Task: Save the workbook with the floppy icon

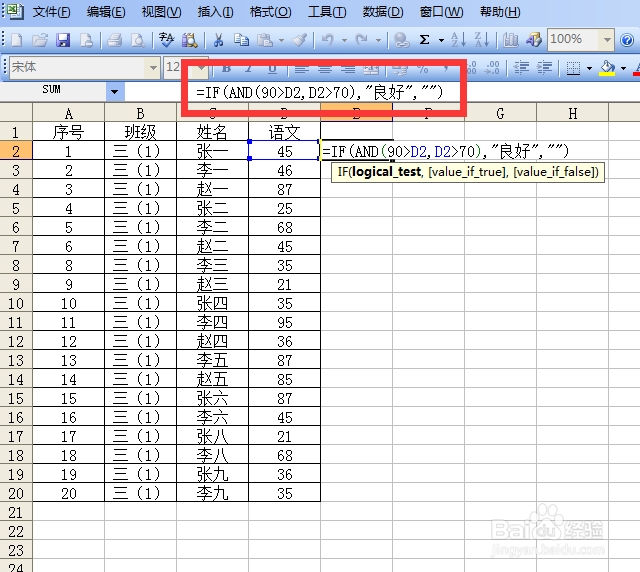Action: click(x=63, y=40)
